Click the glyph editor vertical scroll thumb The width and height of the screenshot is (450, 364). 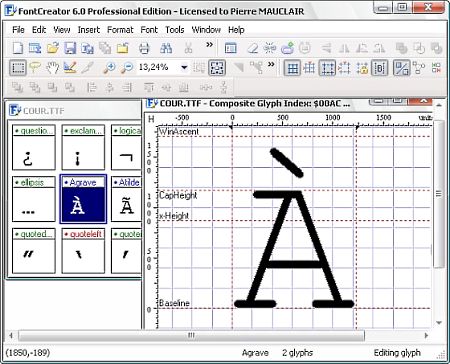[439, 194]
